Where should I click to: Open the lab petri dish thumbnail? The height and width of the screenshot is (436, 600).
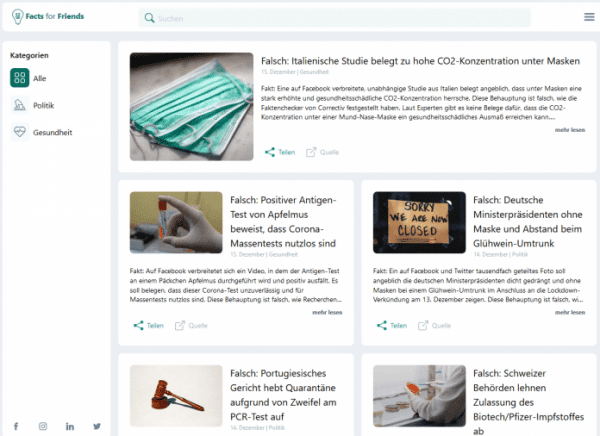tap(419, 396)
